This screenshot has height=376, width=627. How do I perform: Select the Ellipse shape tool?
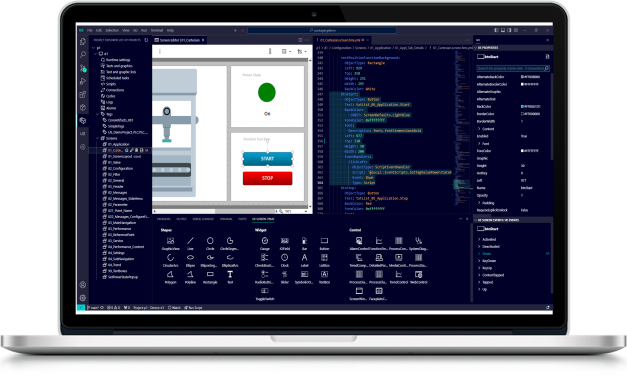pyautogui.click(x=190, y=258)
